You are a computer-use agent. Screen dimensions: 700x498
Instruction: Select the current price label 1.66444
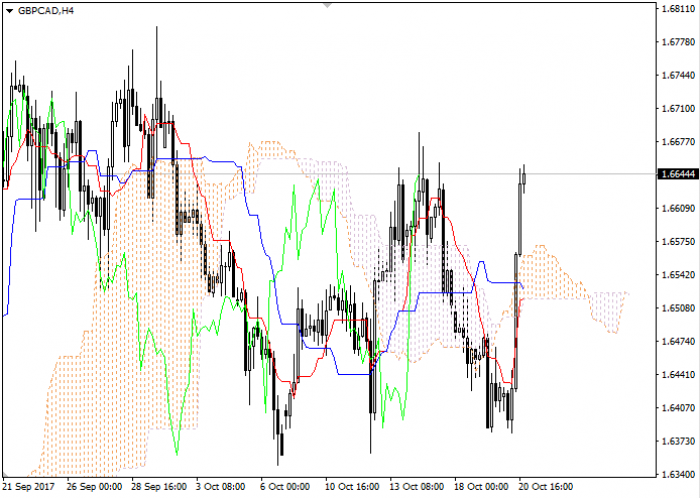click(678, 174)
